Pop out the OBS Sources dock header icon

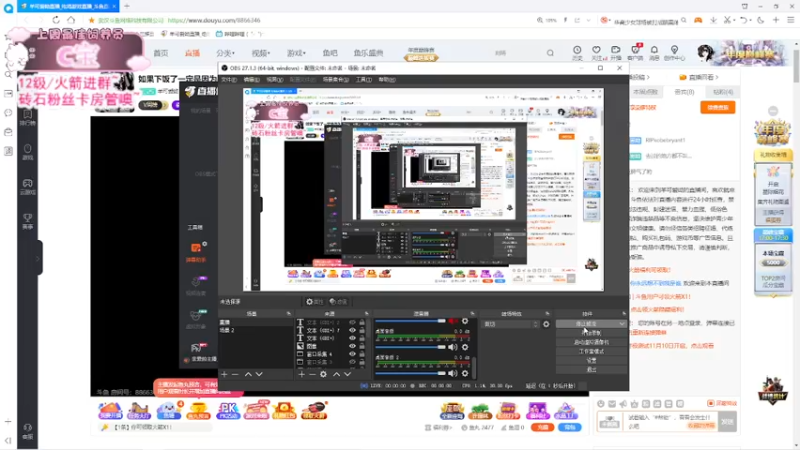[366, 313]
